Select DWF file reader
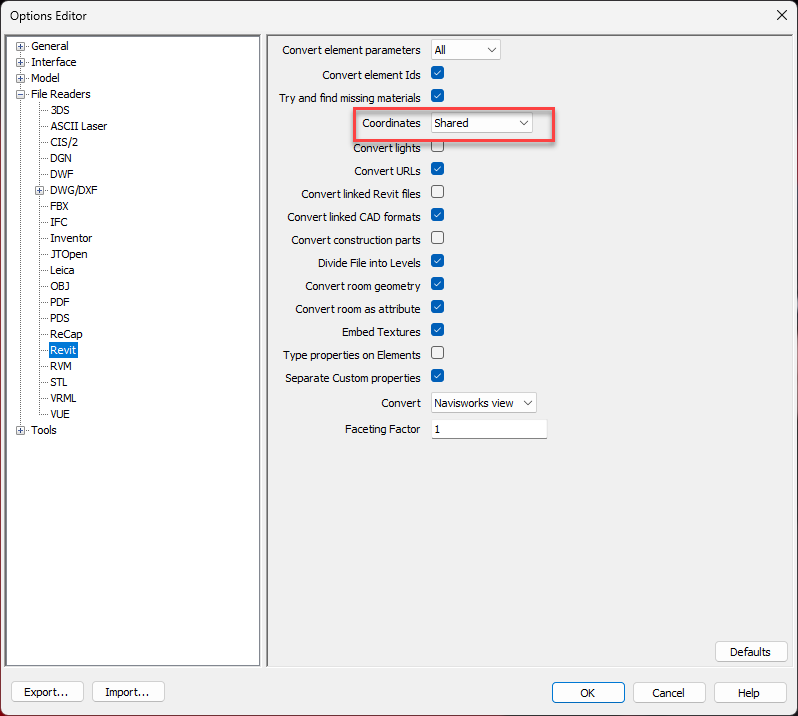Viewport: 798px width, 716px height. (x=62, y=175)
